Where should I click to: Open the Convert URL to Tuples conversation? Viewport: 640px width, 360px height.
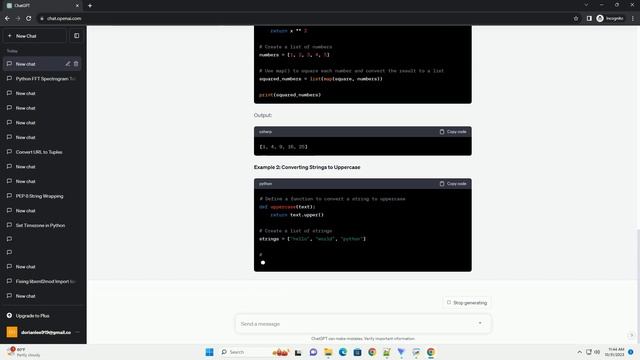(x=43, y=152)
